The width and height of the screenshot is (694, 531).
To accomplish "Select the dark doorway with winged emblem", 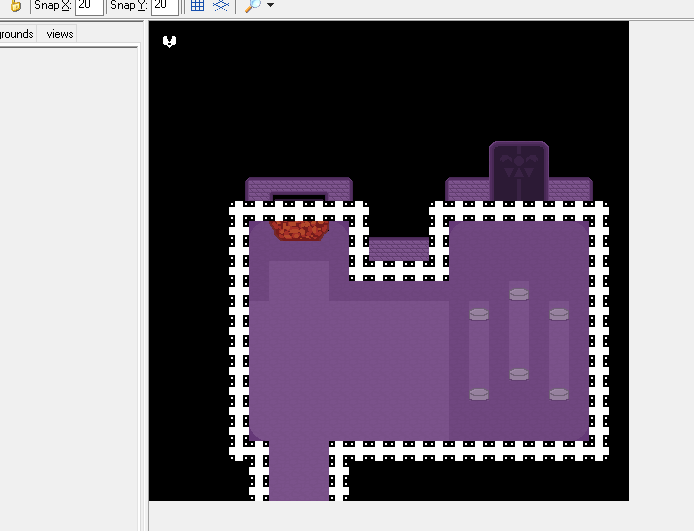I will click(x=519, y=171).
